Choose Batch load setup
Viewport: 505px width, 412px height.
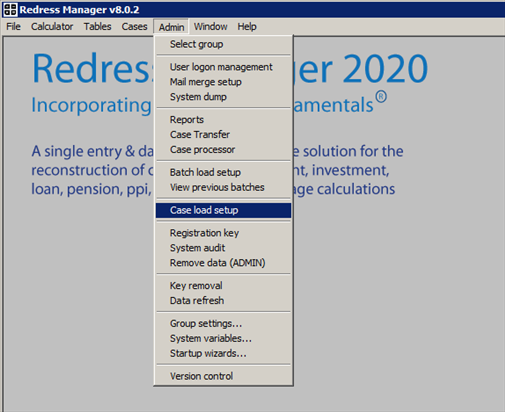(x=223, y=172)
